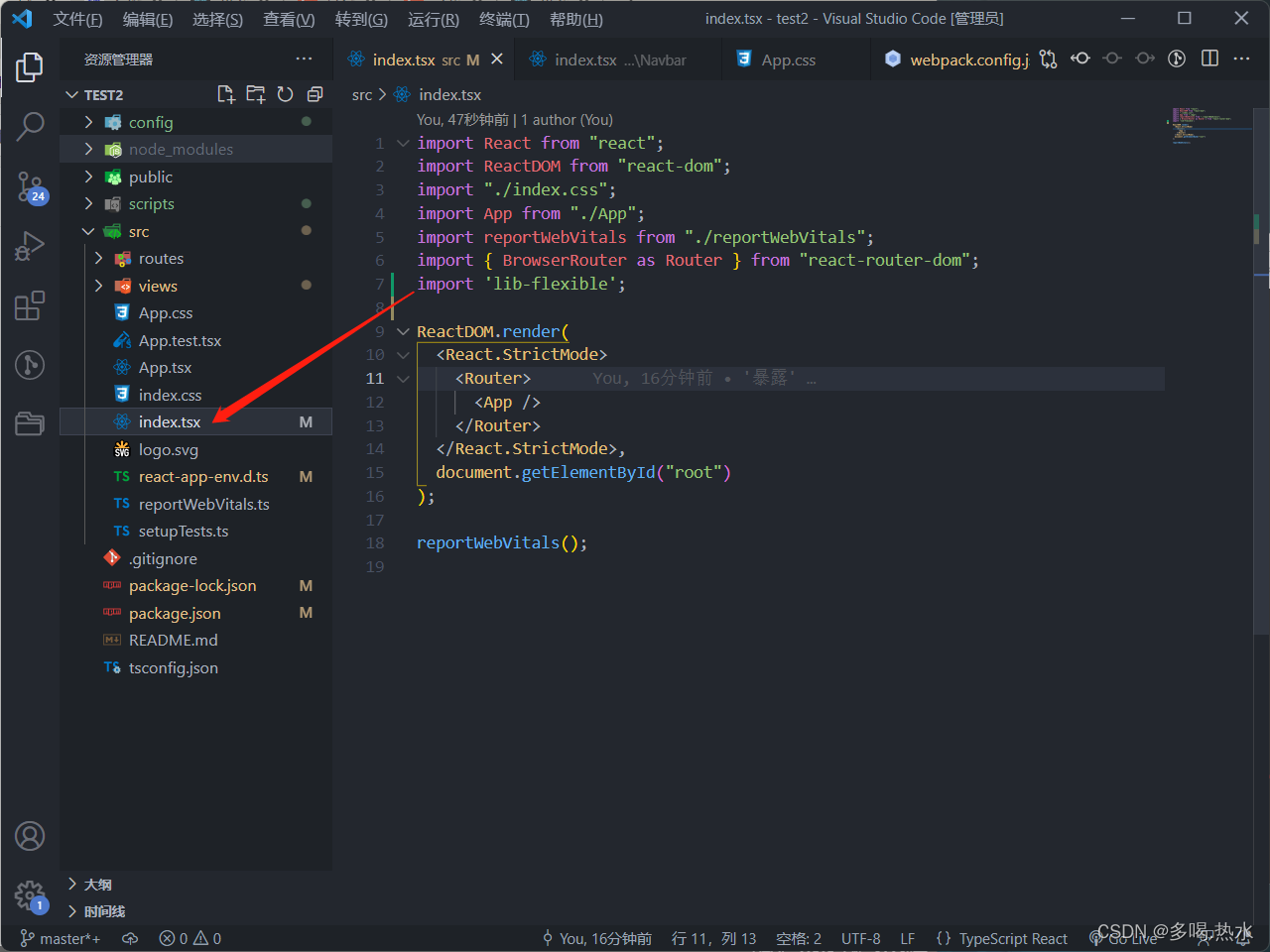Click the src breadcrumb segment
Image resolution: width=1270 pixels, height=952 pixels.
click(362, 95)
